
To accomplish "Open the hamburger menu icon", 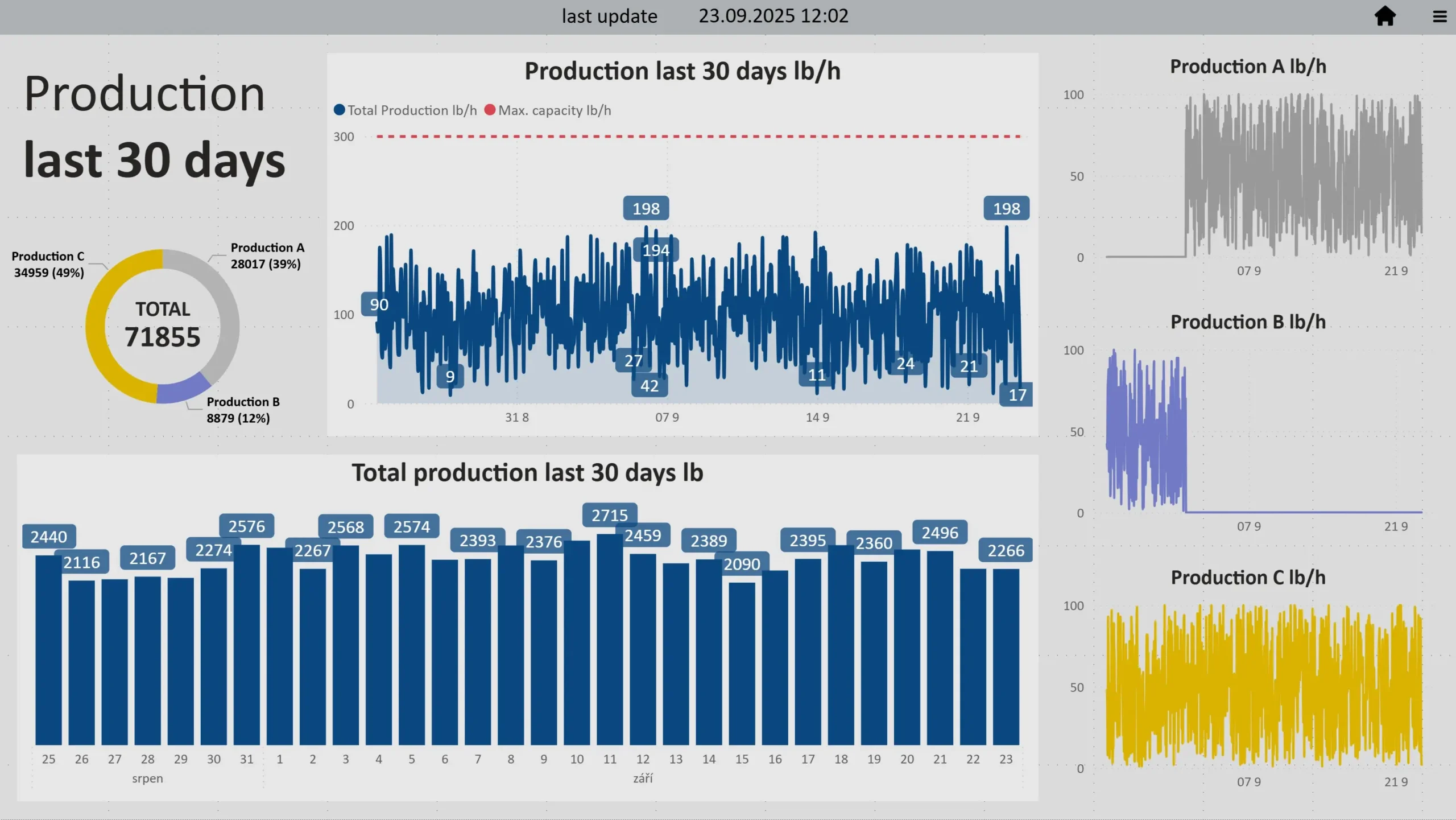I will (x=1440, y=17).
